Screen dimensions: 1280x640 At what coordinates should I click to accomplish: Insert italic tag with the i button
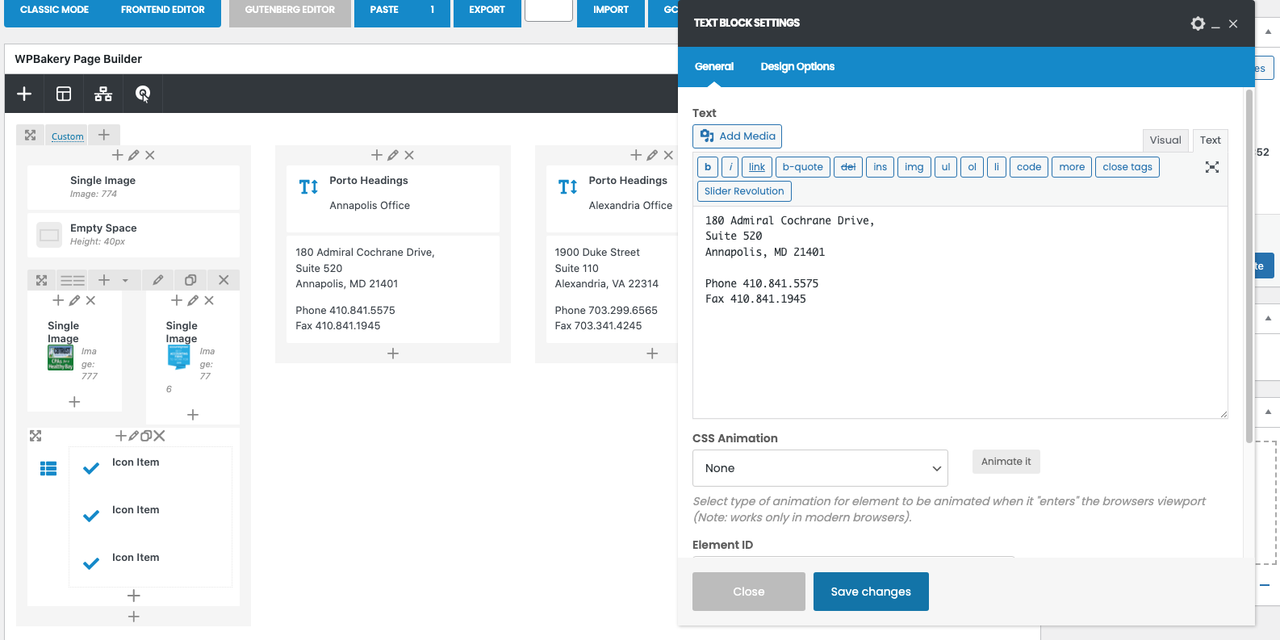click(x=731, y=167)
